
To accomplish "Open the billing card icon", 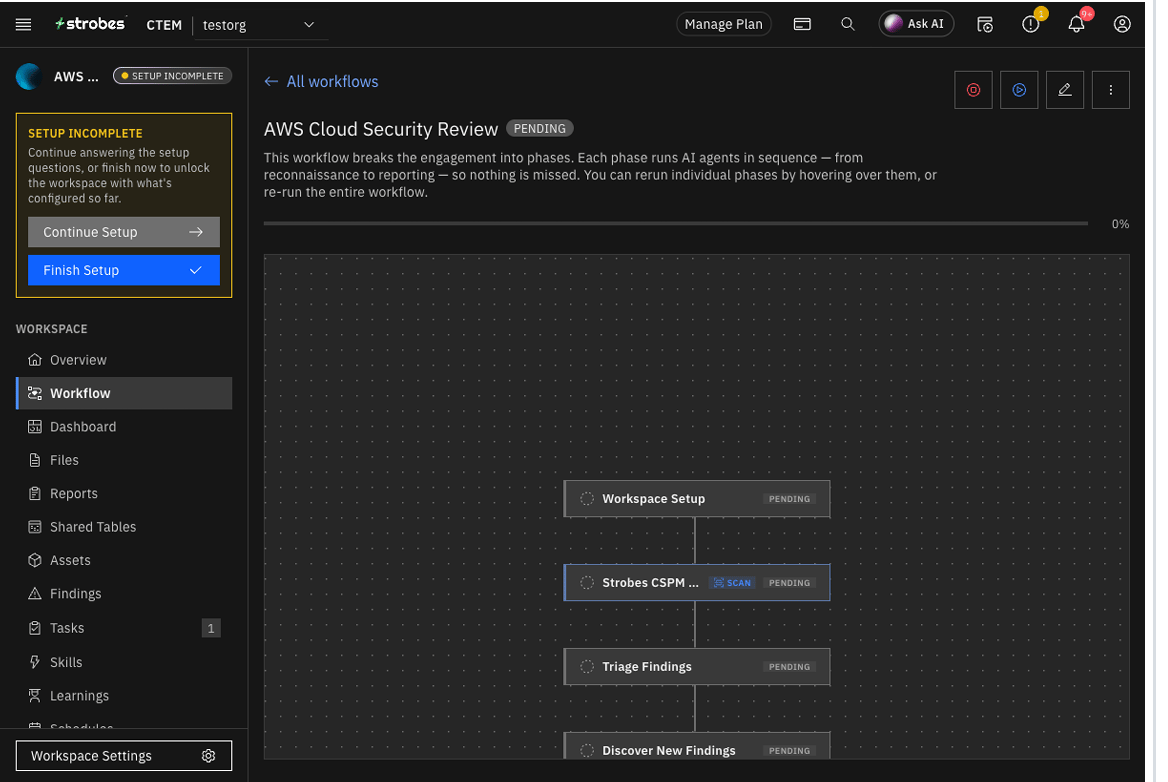I will tap(802, 25).
